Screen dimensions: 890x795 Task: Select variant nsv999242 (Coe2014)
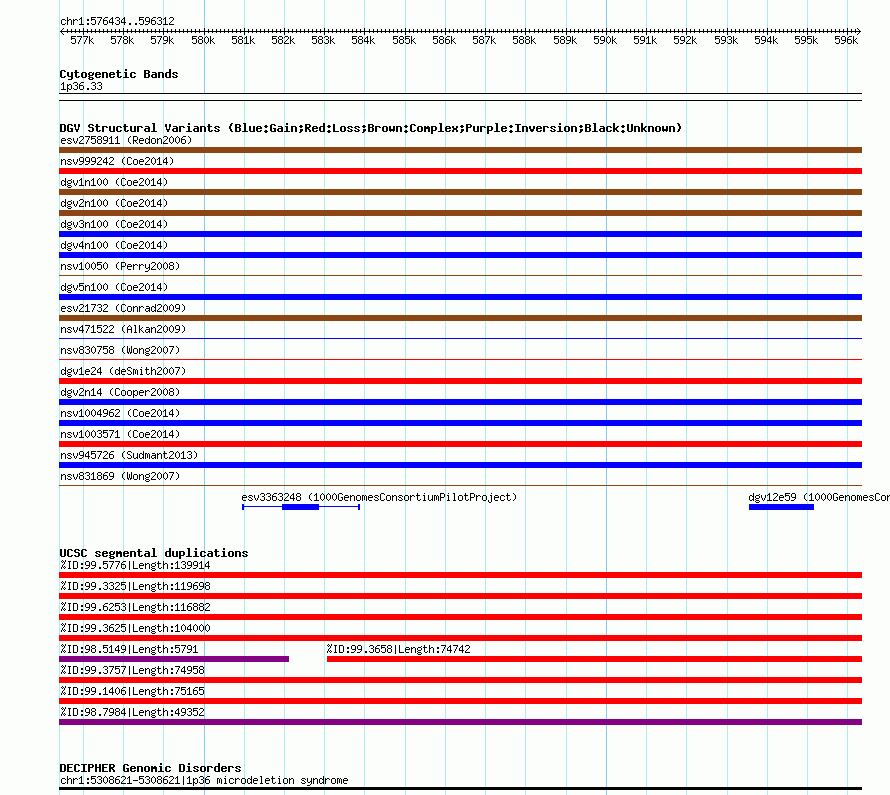point(117,161)
